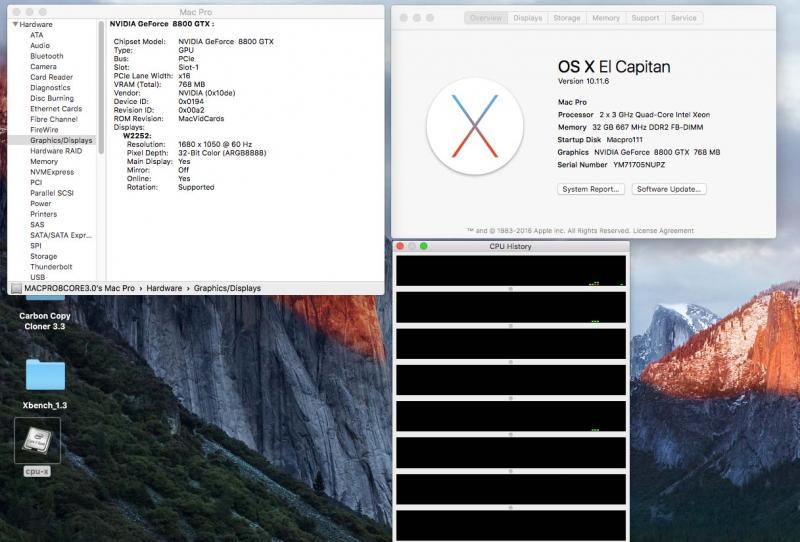
Task: Open the Storage tab
Action: [x=567, y=18]
